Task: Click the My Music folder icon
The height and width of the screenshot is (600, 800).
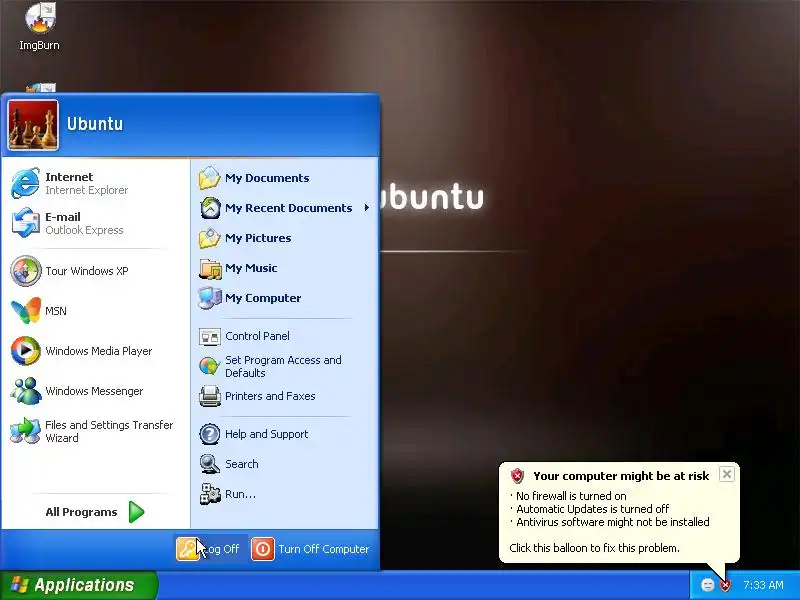Action: [210, 268]
